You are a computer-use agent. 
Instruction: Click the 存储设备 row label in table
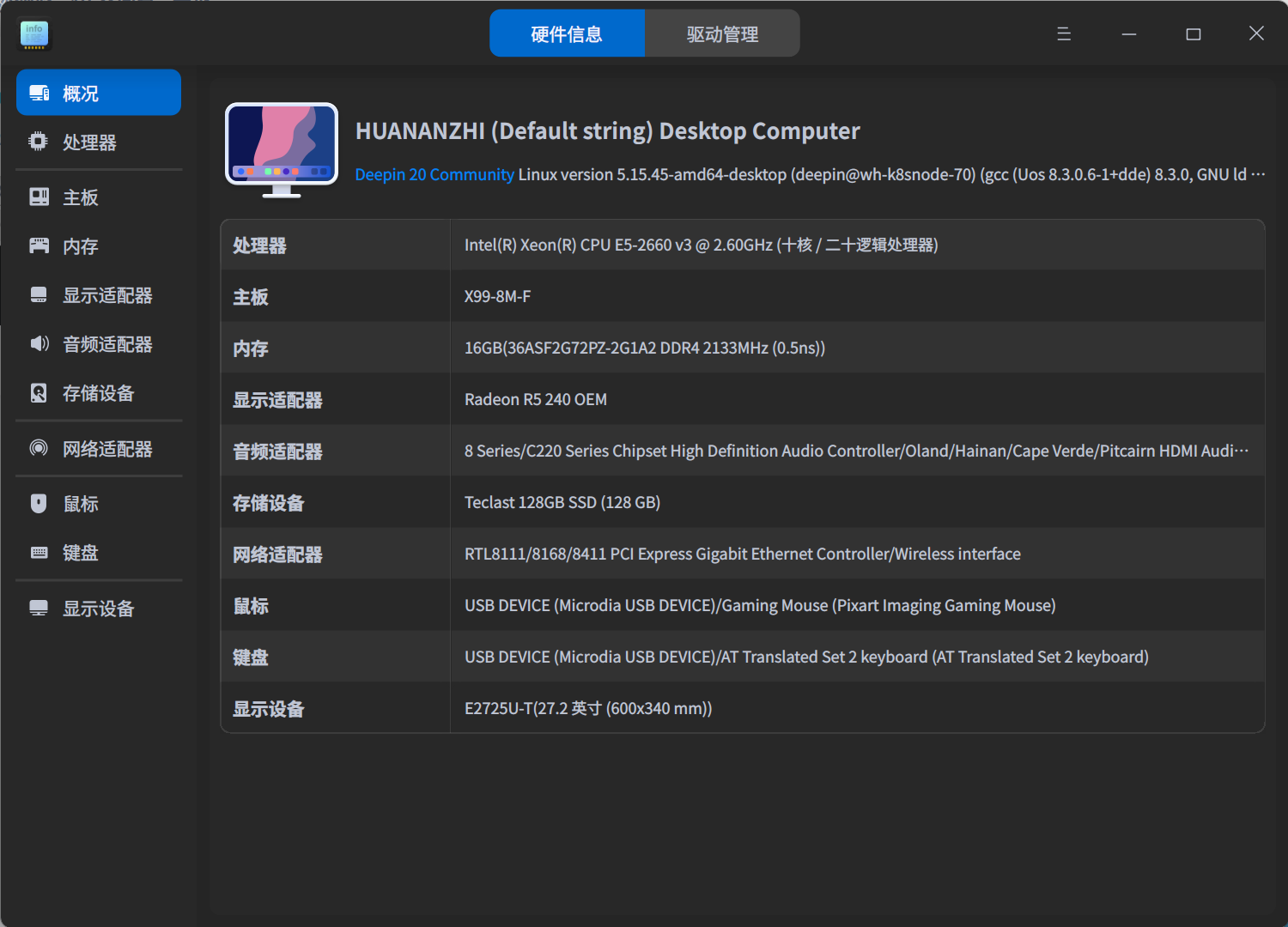point(269,503)
